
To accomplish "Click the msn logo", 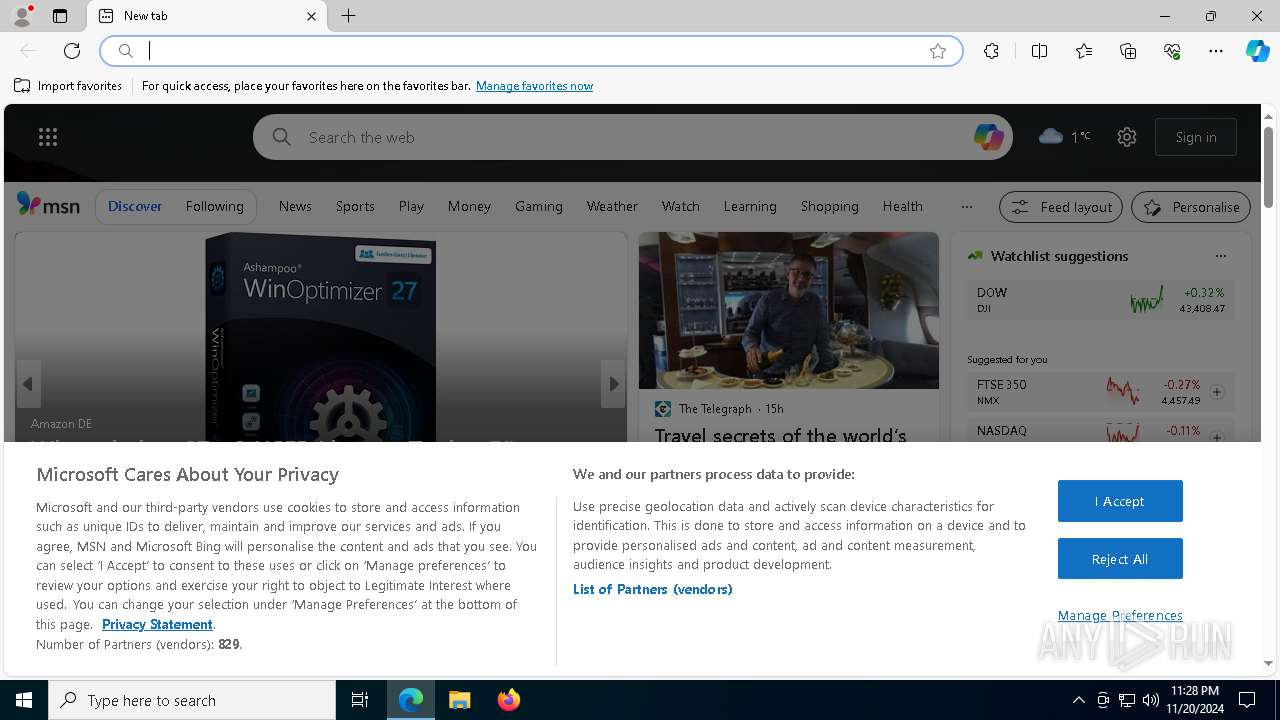I will coord(48,205).
